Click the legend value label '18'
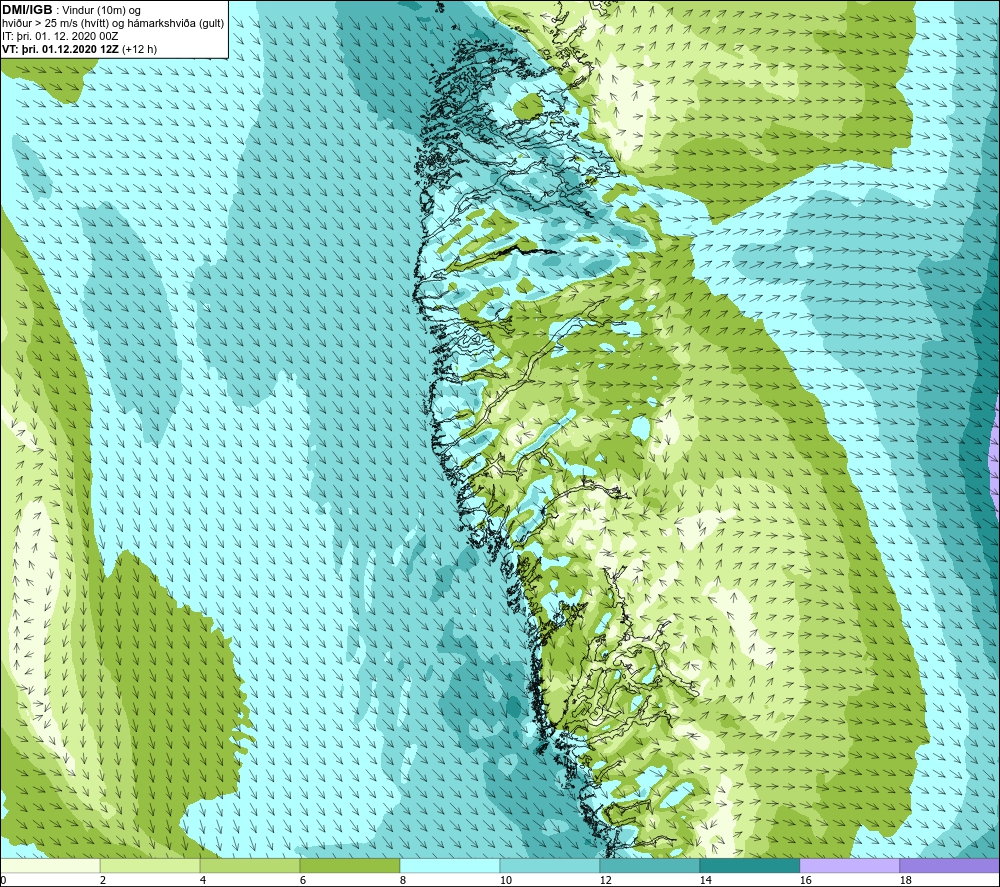The height and width of the screenshot is (887, 1000). click(x=905, y=880)
